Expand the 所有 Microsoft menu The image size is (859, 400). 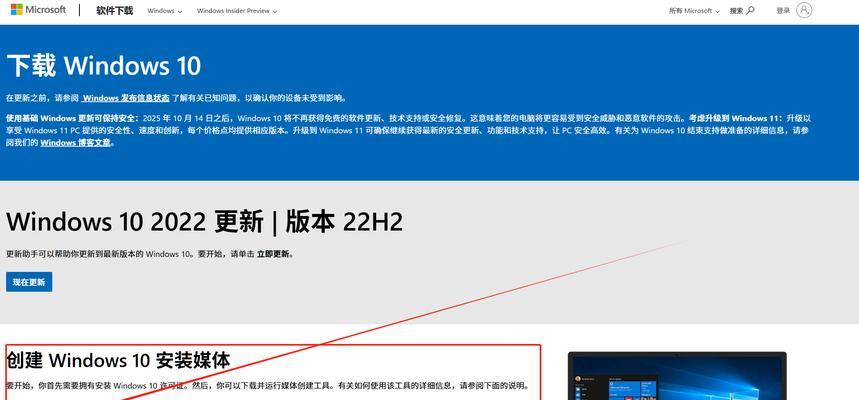694,11
